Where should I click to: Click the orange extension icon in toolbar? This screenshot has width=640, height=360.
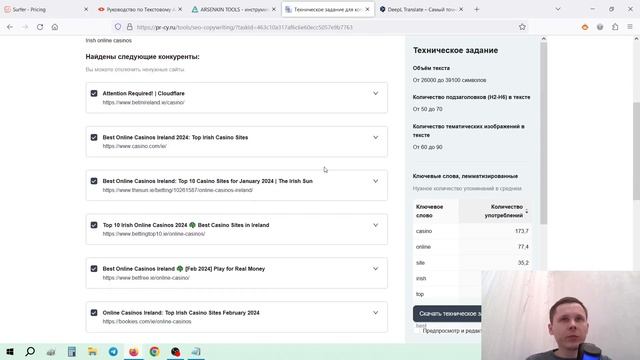point(585,27)
